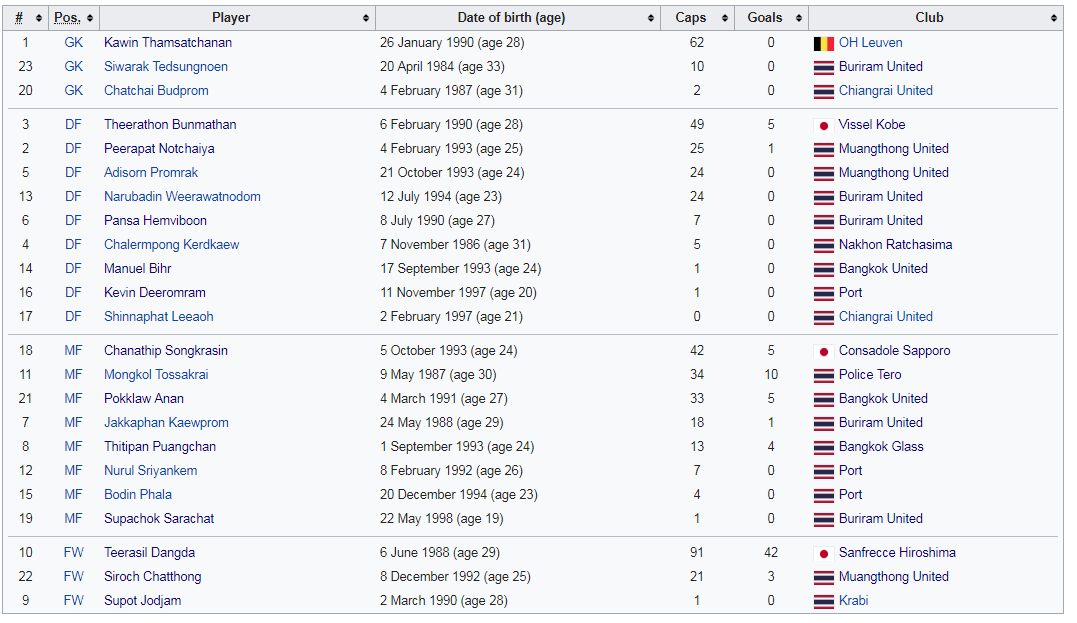
Task: Click Belgium flag icon beside OH Leuven
Action: [824, 43]
